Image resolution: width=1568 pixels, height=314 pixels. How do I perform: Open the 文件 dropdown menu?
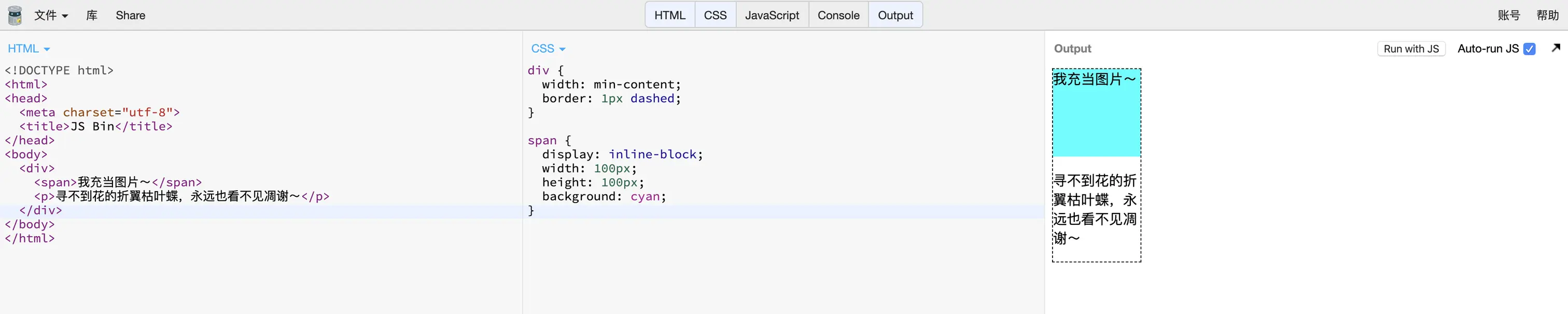(50, 15)
